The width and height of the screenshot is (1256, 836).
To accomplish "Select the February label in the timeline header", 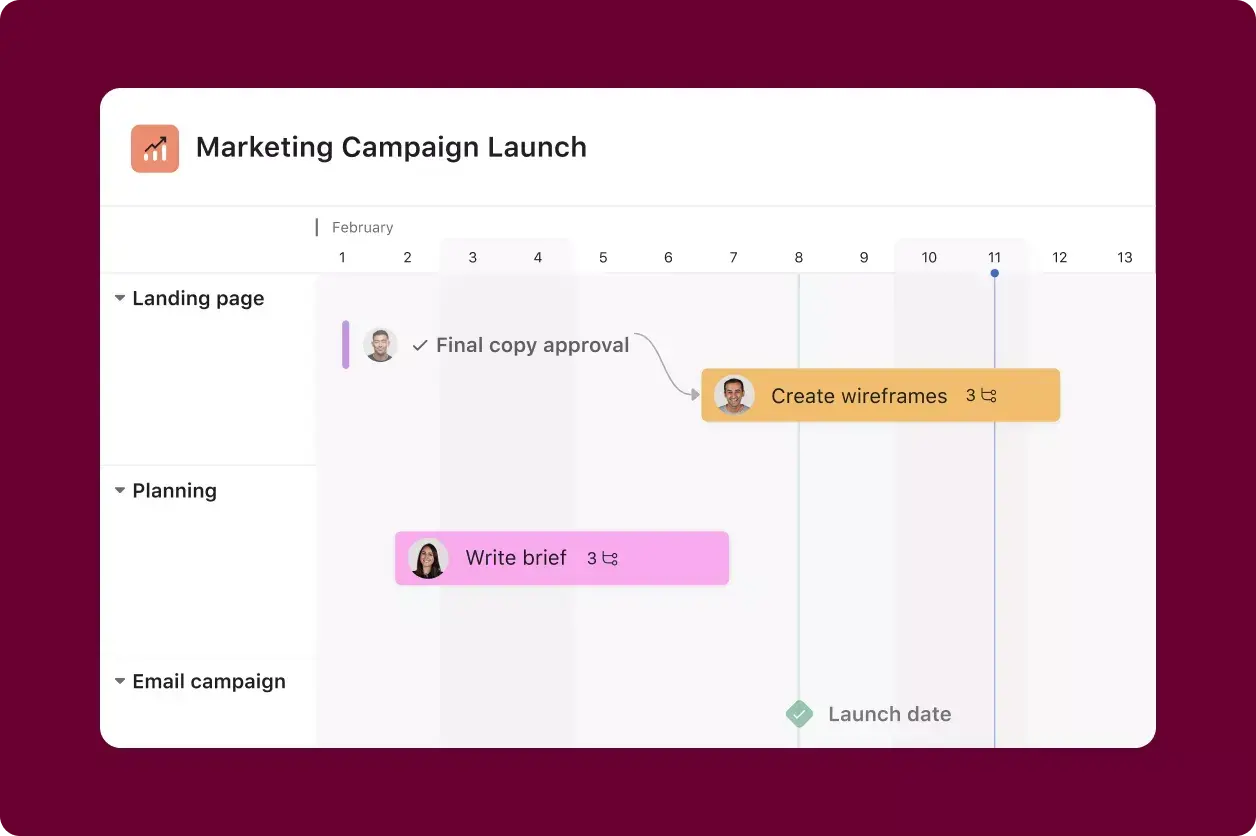I will [x=362, y=227].
